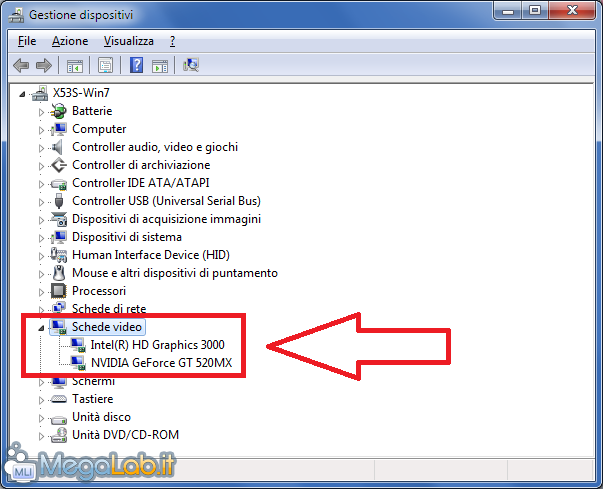This screenshot has height=489, width=603.
Task: Click the Controller IDE ATA/ATAPI icon
Action: (x=59, y=184)
